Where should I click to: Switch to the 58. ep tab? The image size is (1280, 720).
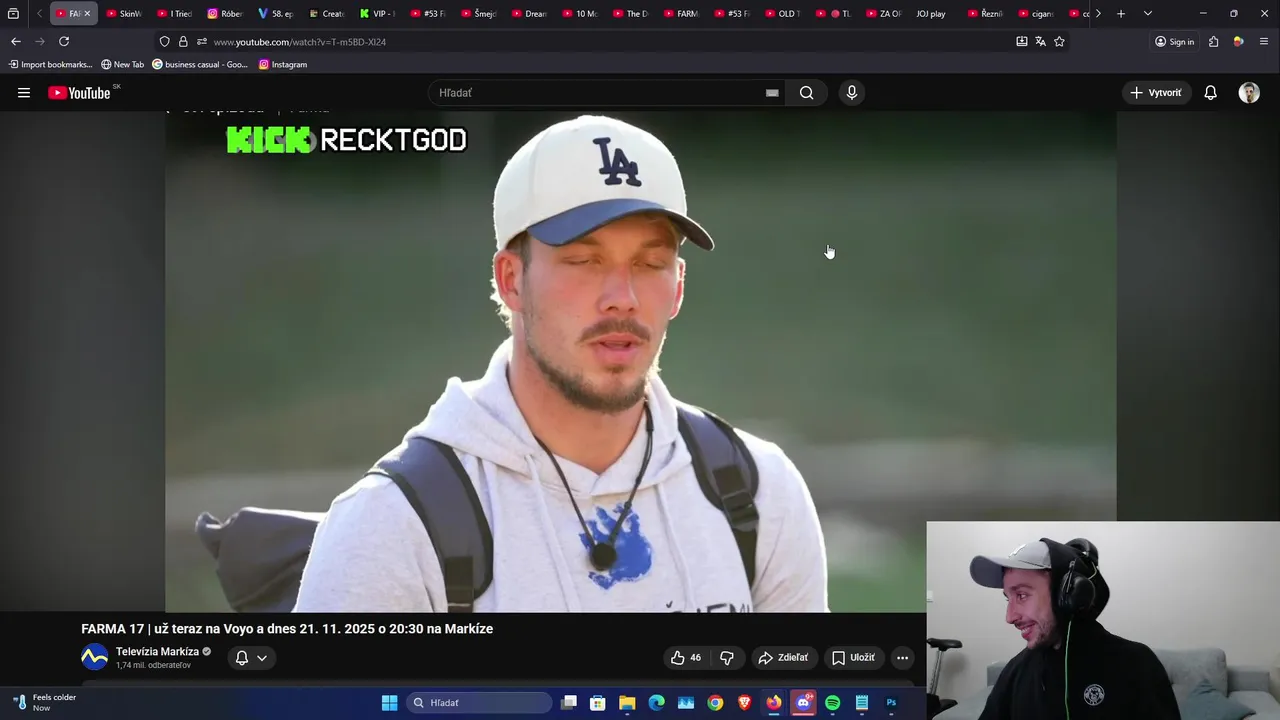[275, 14]
